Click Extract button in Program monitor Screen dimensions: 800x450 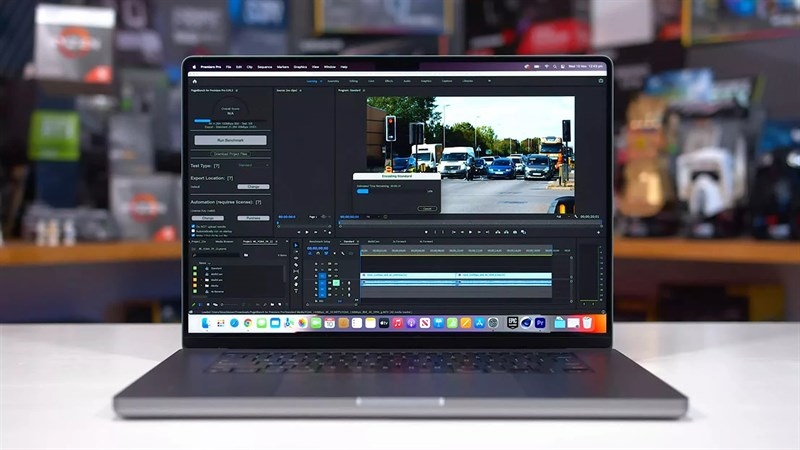pos(506,232)
